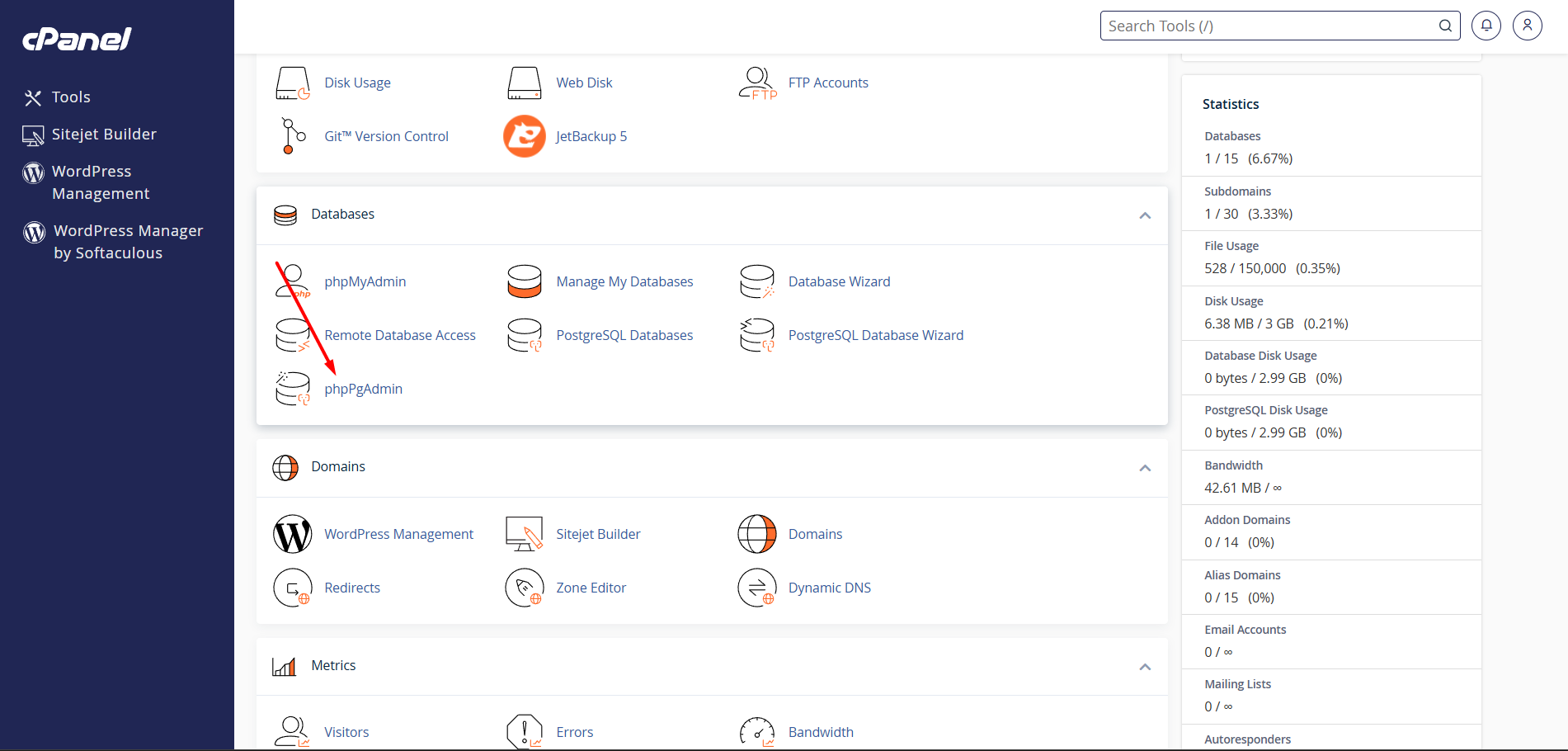Open the Zone Editor link
Viewport: 1568px width, 751px height.
click(x=591, y=588)
